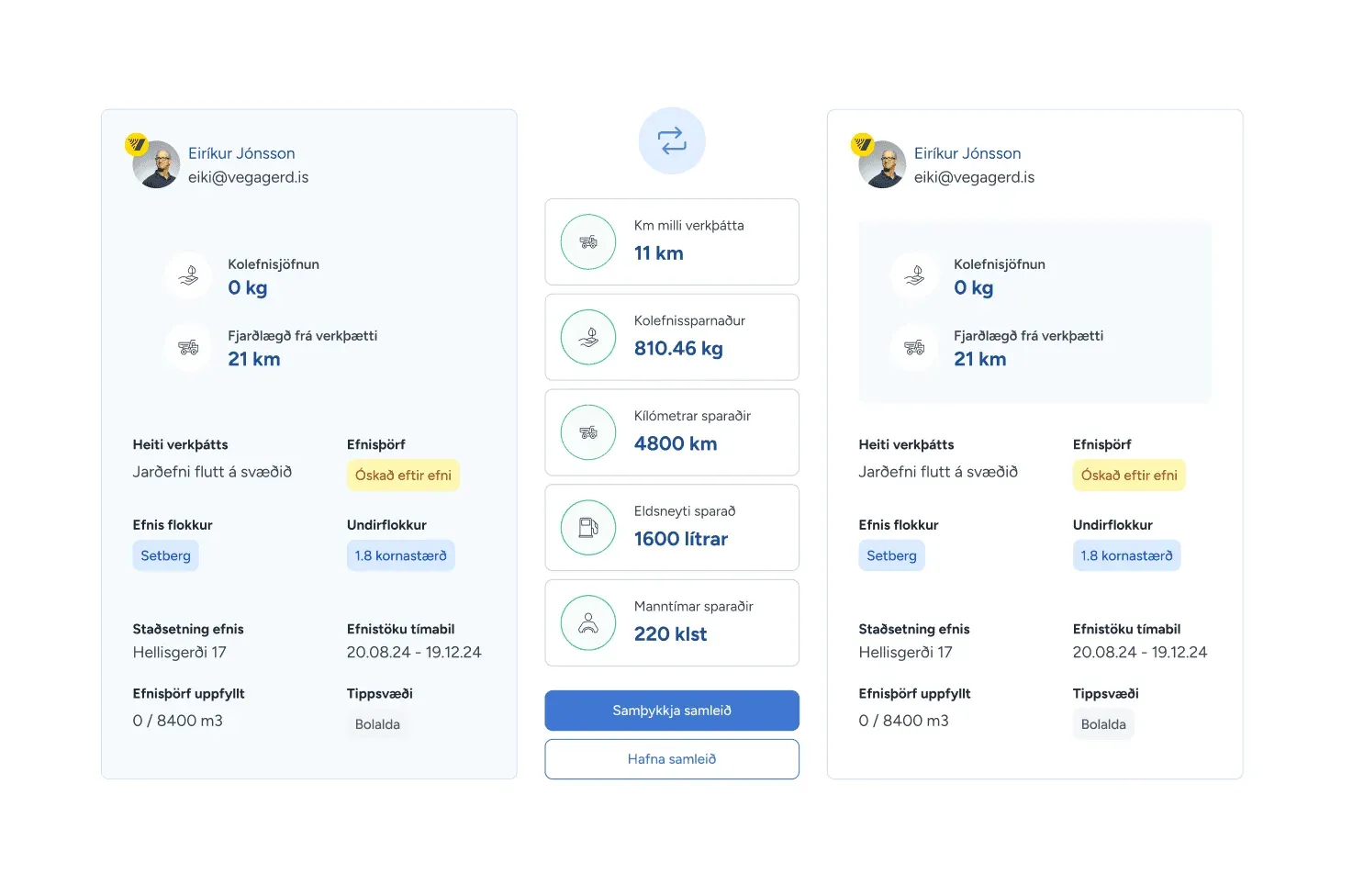
Task: Click eiki@vegagerd.is email in left card
Action: tap(249, 177)
